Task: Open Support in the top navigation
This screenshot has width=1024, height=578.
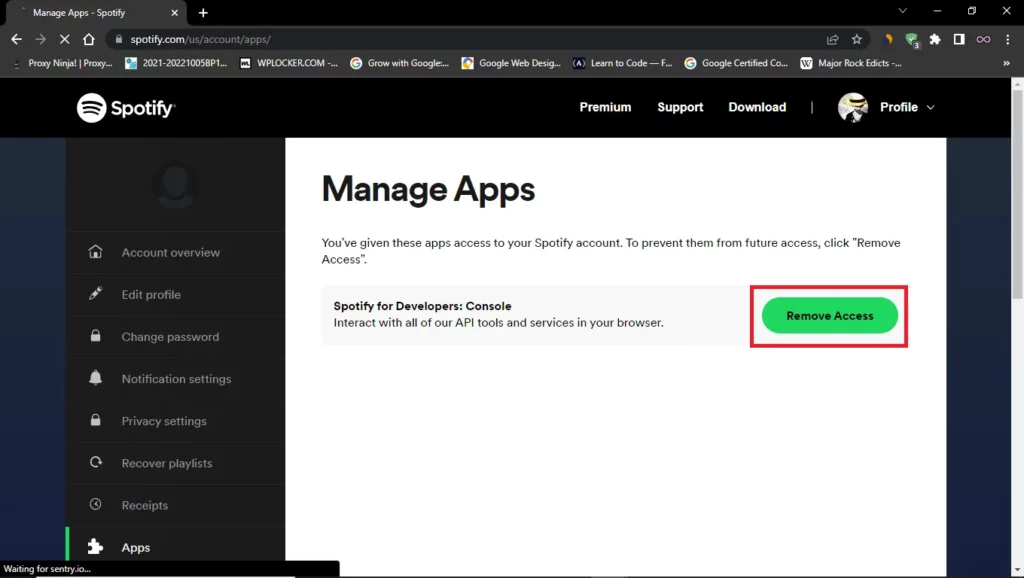Action: 680,107
